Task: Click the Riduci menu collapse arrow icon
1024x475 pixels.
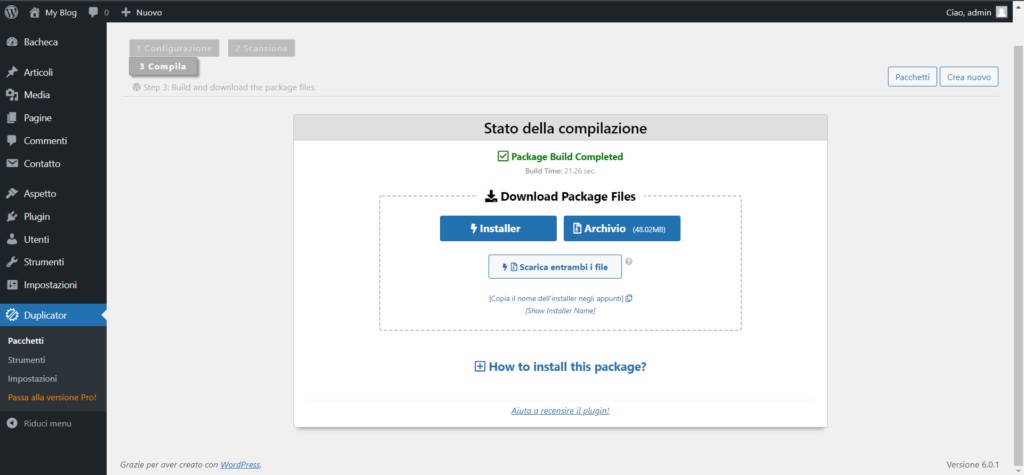Action: tap(12, 424)
